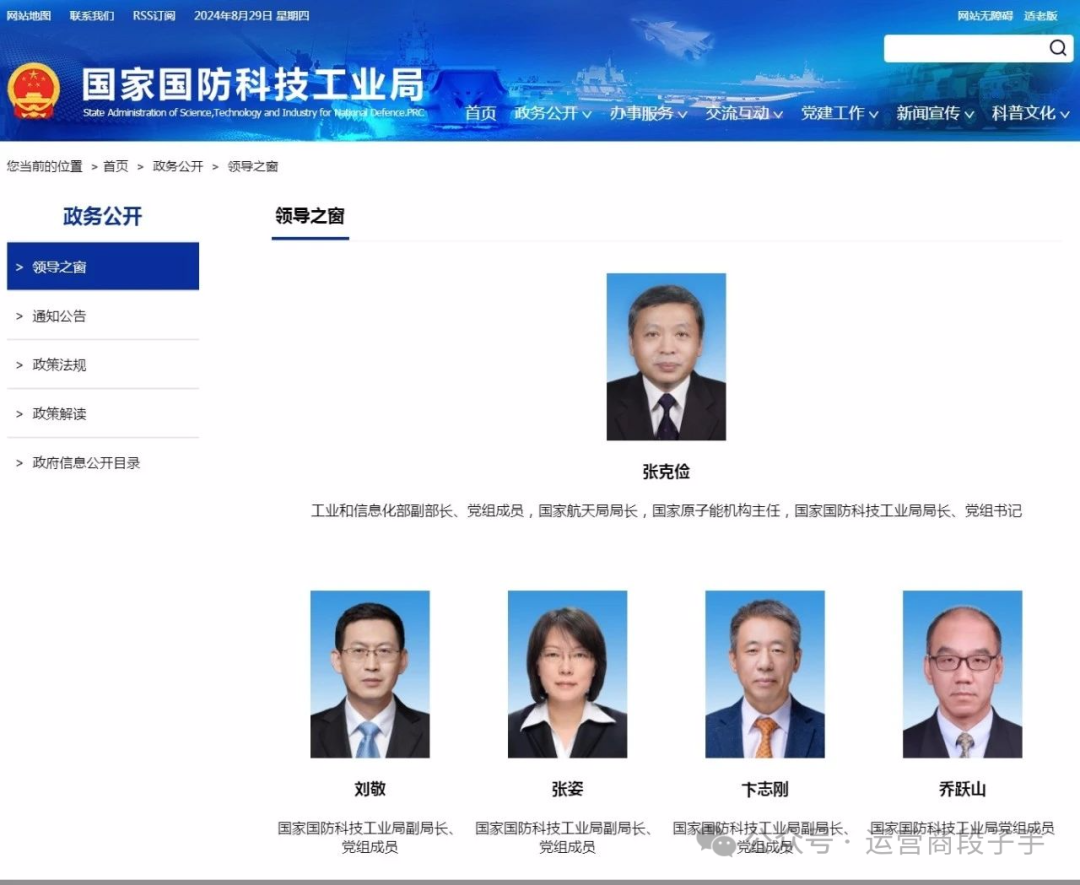
Task: Open 政府信息公开目录 in the sidebar
Action: [x=86, y=463]
